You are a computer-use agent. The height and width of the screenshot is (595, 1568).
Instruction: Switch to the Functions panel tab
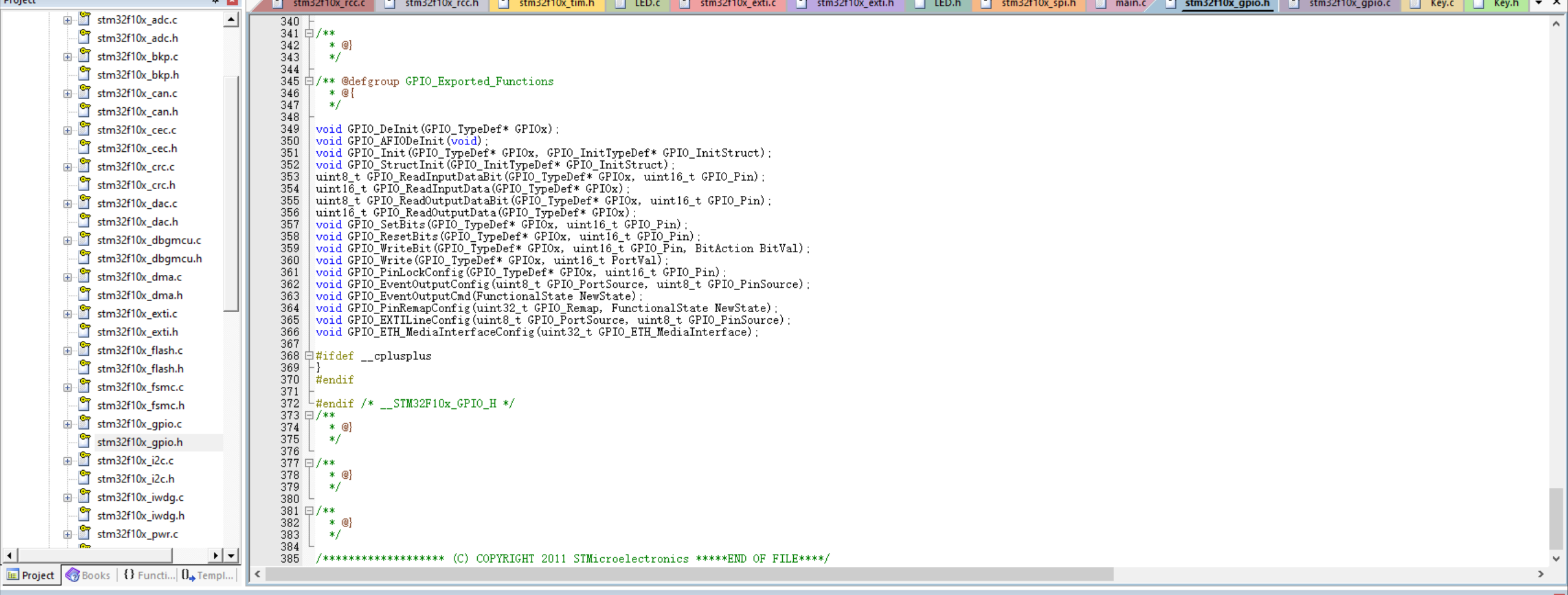coord(149,575)
